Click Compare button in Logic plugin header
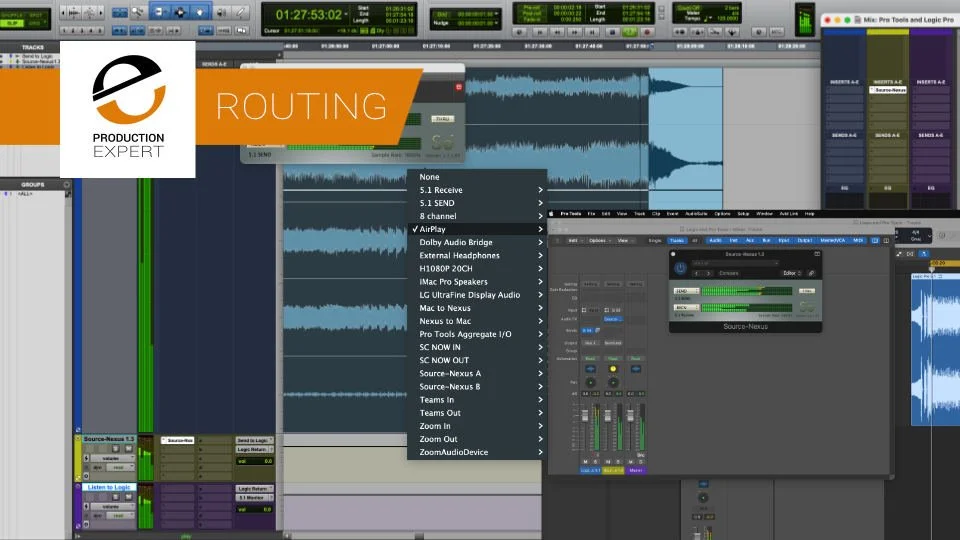This screenshot has width=960, height=540. (x=729, y=274)
